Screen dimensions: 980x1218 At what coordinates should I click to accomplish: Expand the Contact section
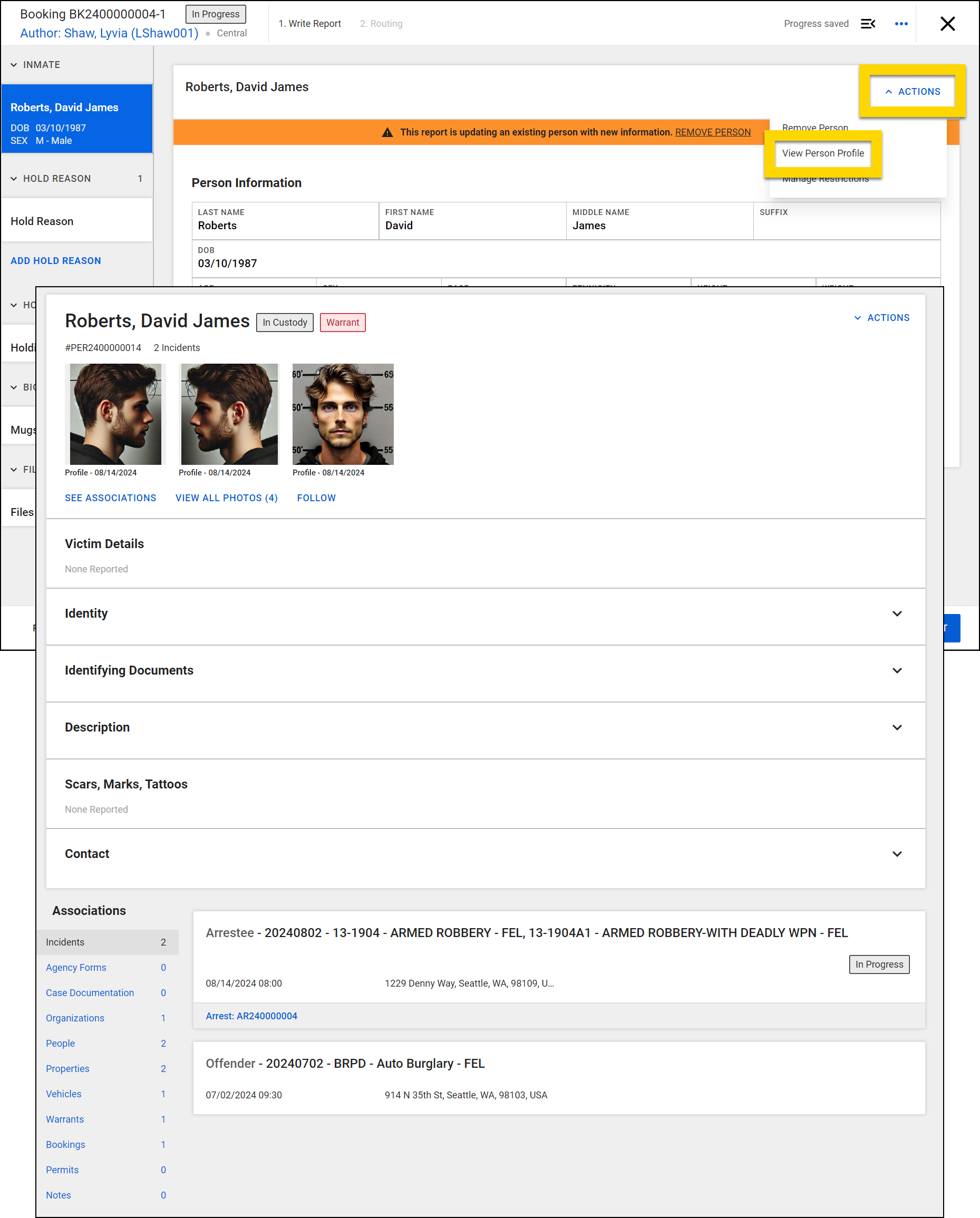coord(897,854)
